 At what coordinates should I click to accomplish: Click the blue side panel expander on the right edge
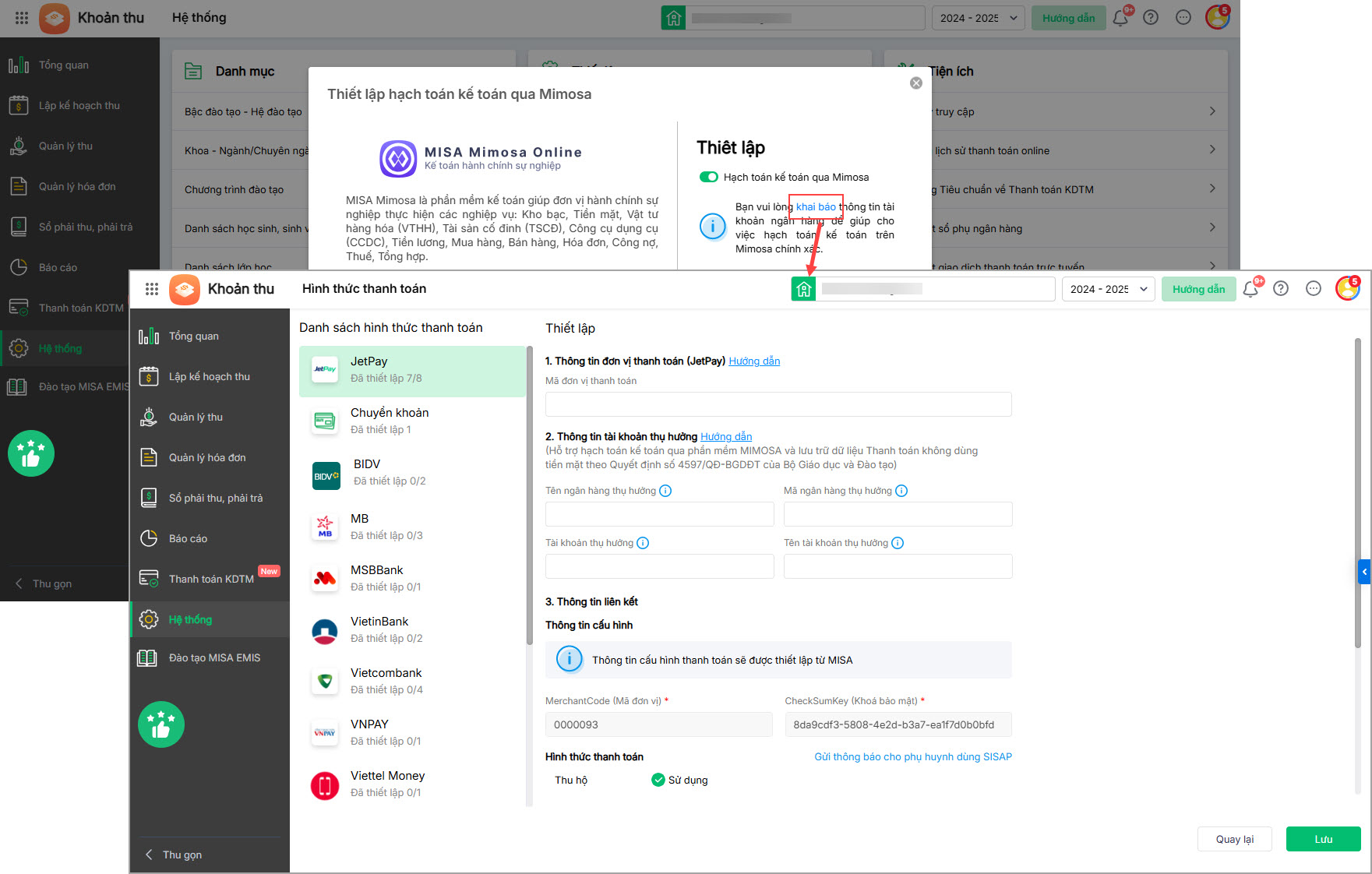point(1364,572)
